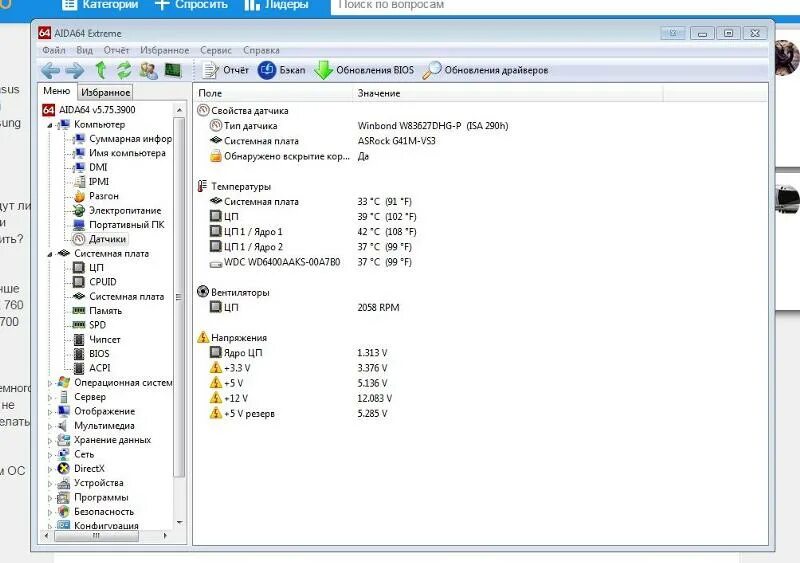Click the Безопасность shield icon
Screen dimensions: 800x563
click(64, 511)
